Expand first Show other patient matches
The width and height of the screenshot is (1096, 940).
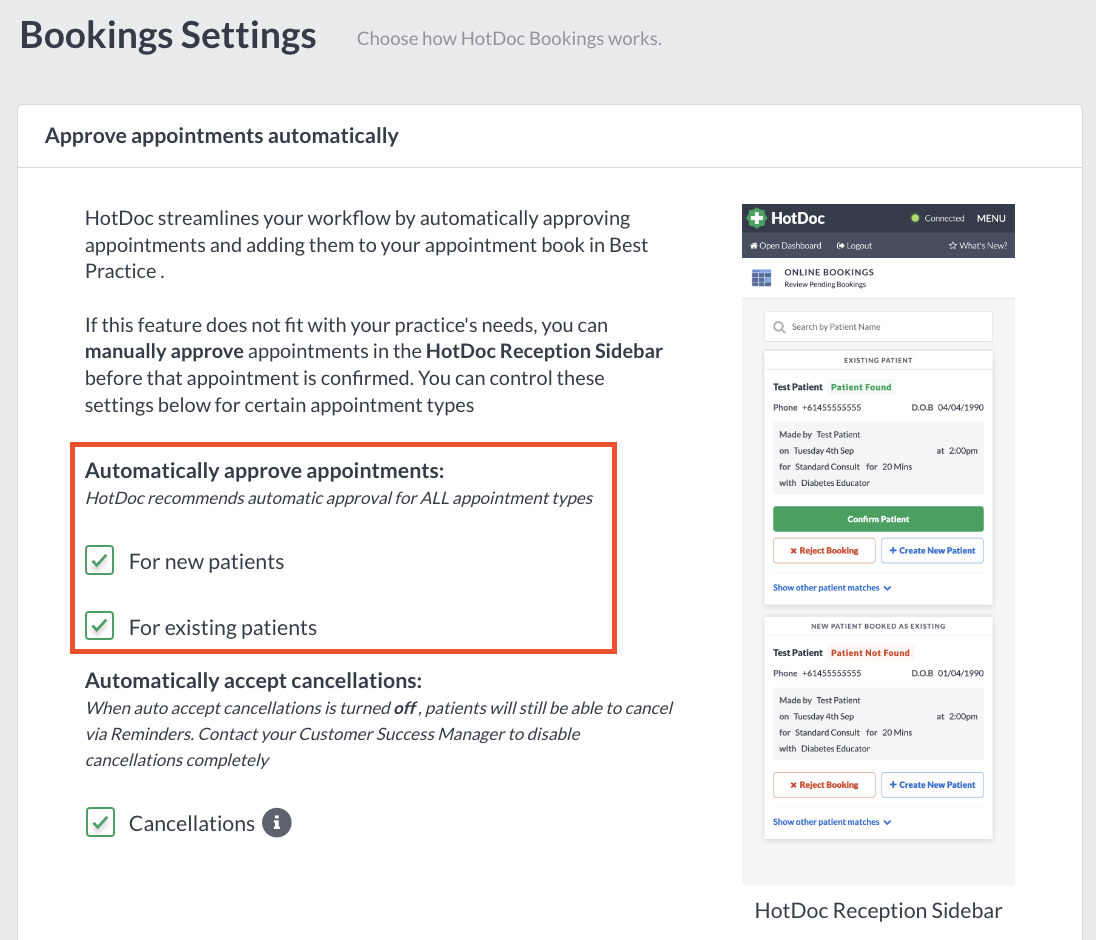coord(832,588)
